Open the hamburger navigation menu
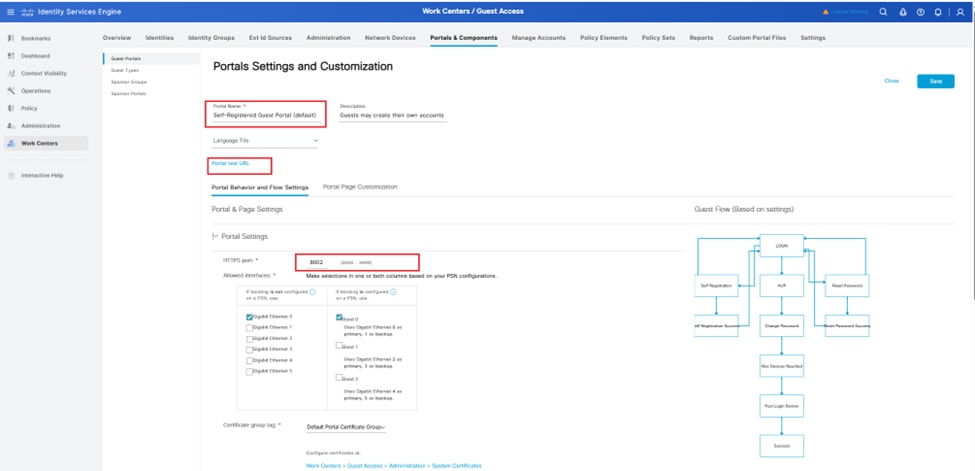This screenshot has height=471, width=975. click(10, 12)
